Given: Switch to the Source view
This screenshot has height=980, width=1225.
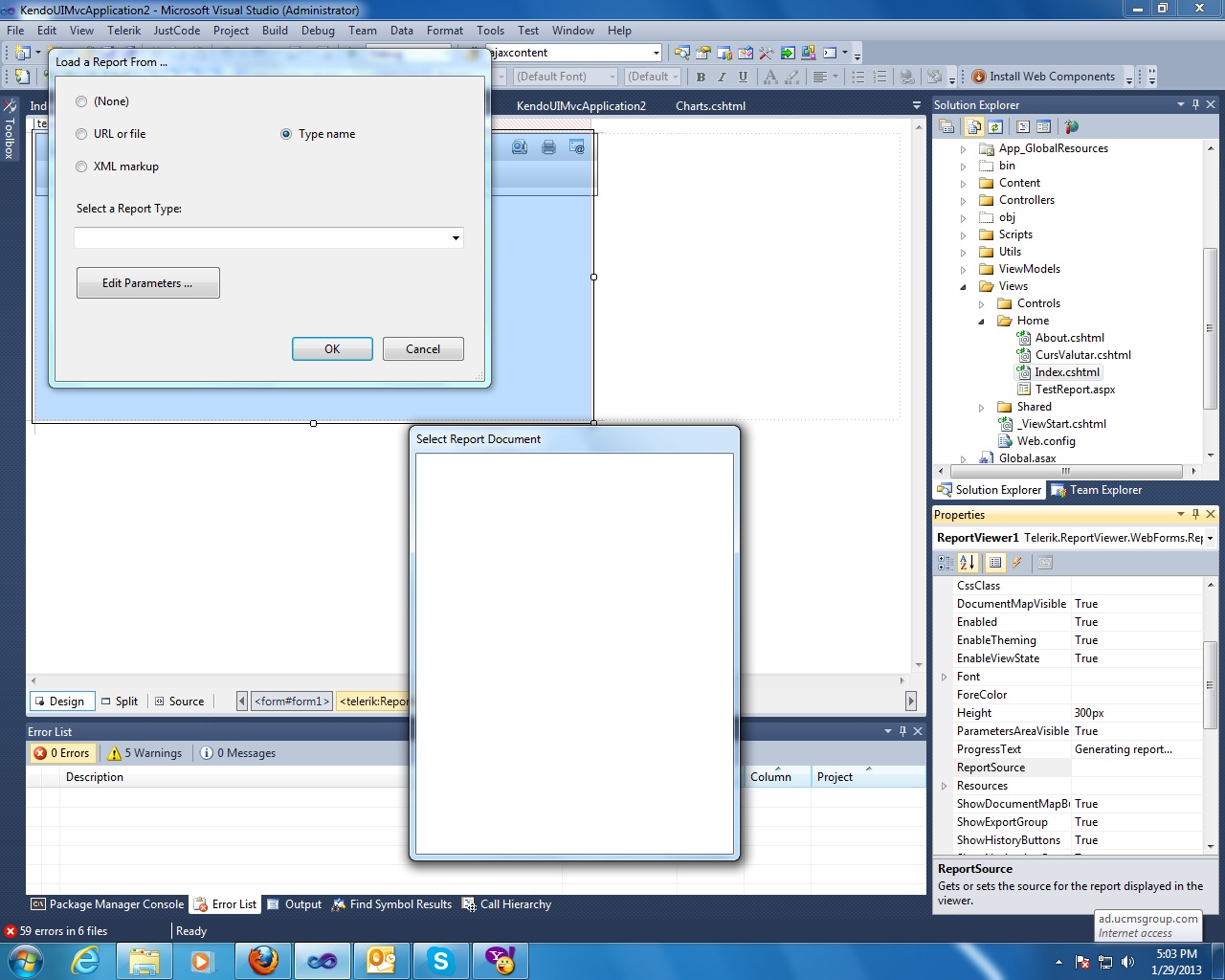Looking at the screenshot, I should (179, 702).
